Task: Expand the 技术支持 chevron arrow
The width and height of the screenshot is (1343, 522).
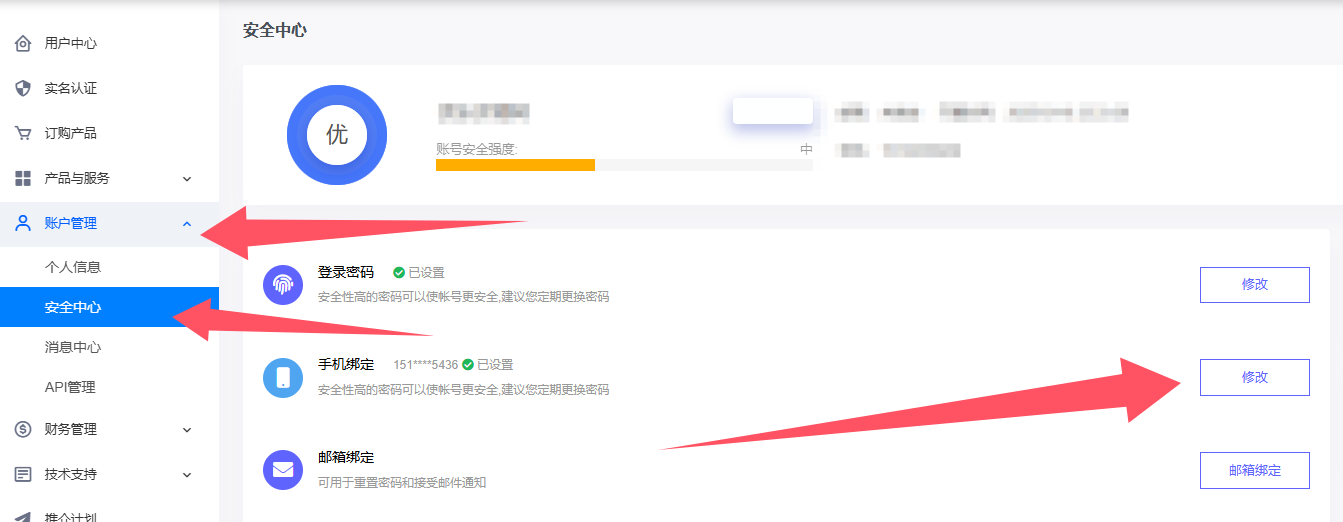Action: (x=187, y=475)
